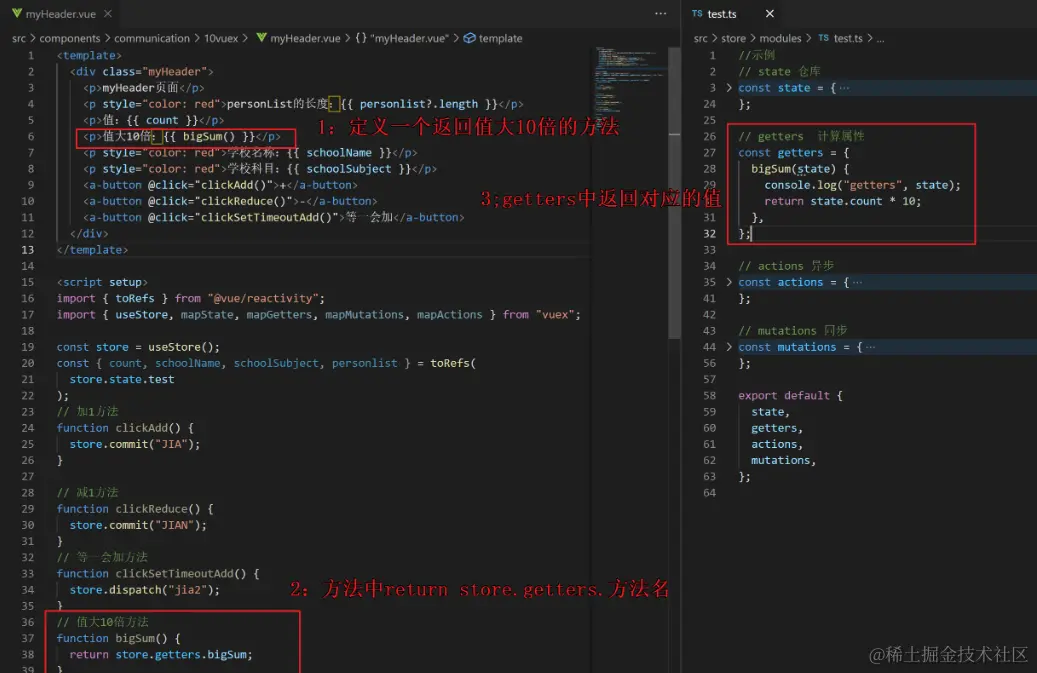This screenshot has width=1037, height=673.
Task: Click 'mapGetters' in the vuex import
Action: [278, 314]
